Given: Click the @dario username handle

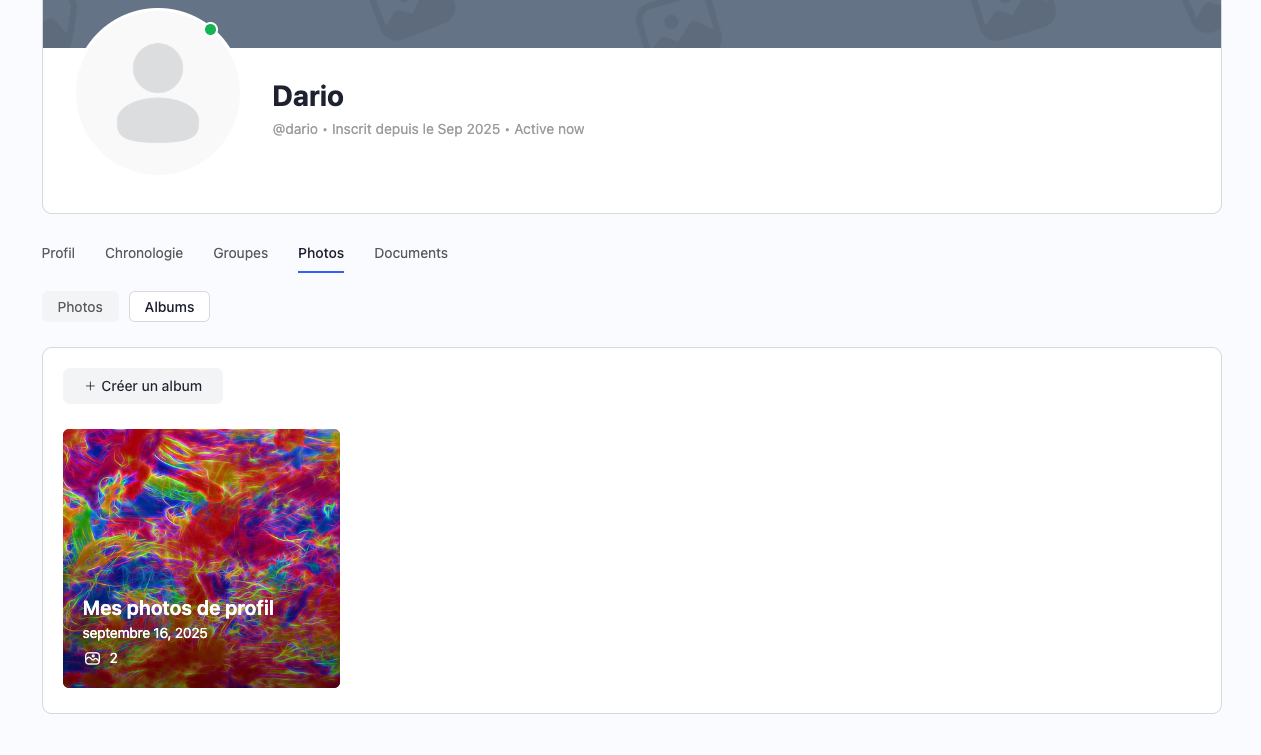Looking at the screenshot, I should pos(295,129).
